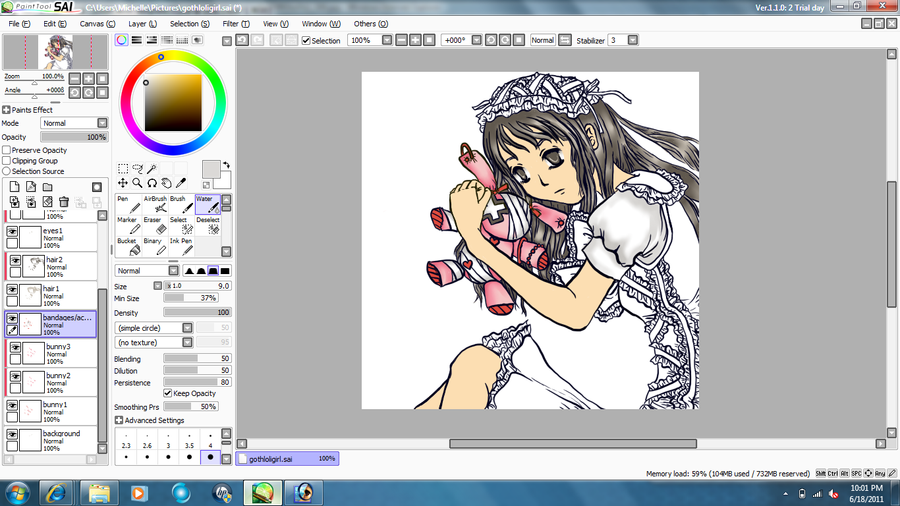Swap foreground and background colors
Screen dimensions: 900x506
click(x=226, y=165)
